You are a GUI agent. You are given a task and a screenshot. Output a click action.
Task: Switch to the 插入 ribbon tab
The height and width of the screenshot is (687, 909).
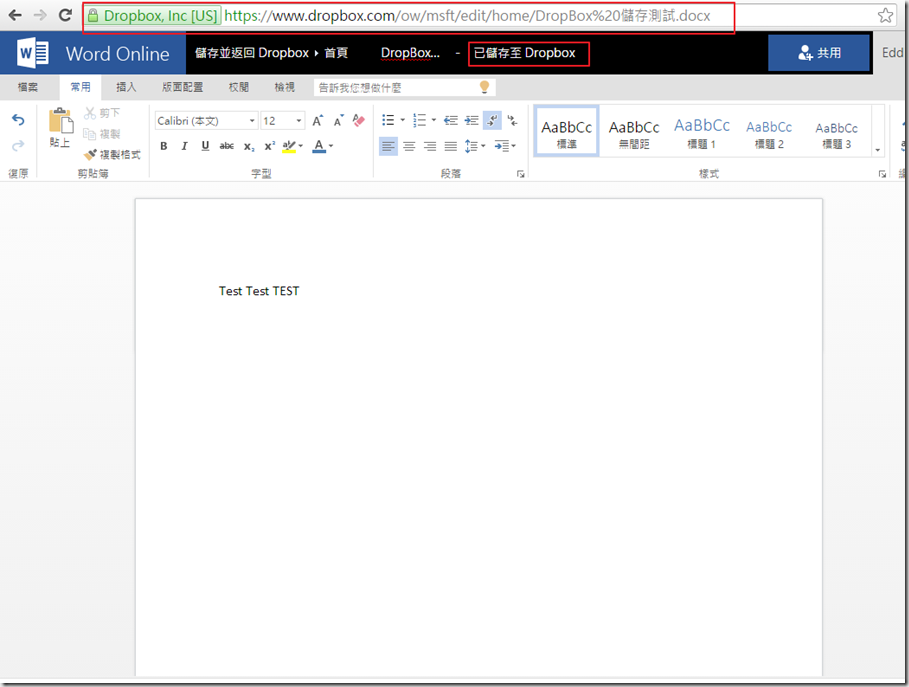126,88
